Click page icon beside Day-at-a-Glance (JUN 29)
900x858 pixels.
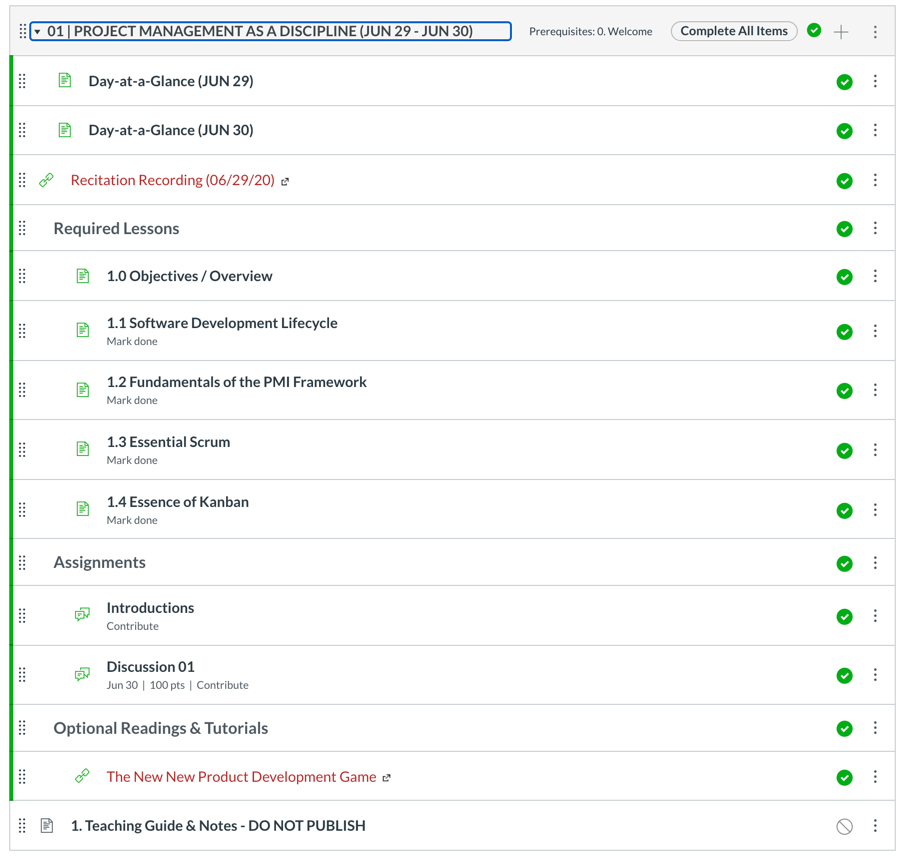(x=65, y=81)
